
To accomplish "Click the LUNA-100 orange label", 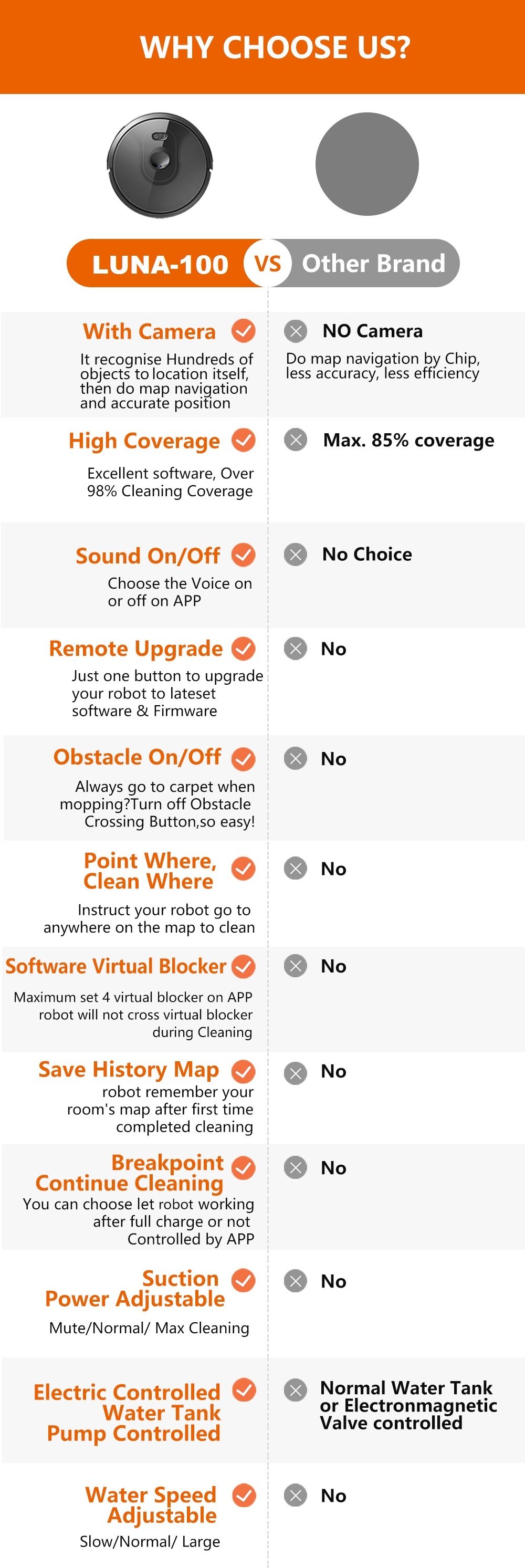I will pyautogui.click(x=160, y=264).
